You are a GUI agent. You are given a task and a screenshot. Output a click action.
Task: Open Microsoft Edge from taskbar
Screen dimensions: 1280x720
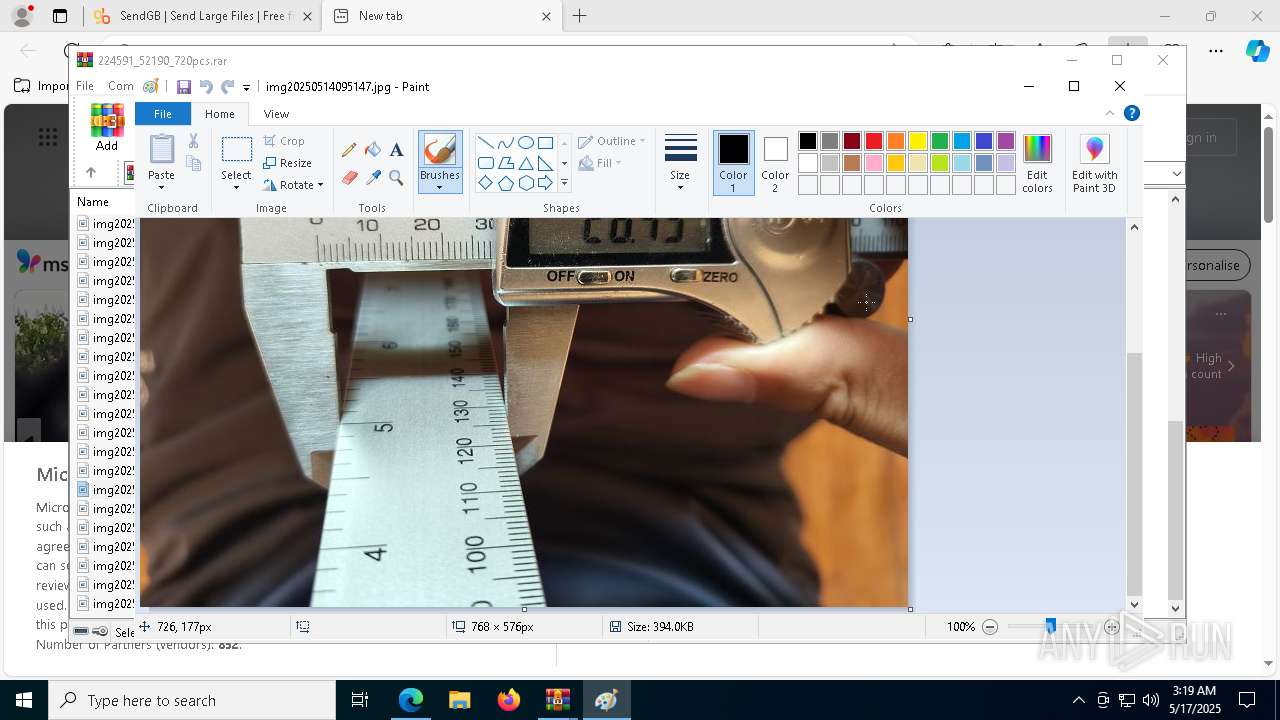click(411, 701)
